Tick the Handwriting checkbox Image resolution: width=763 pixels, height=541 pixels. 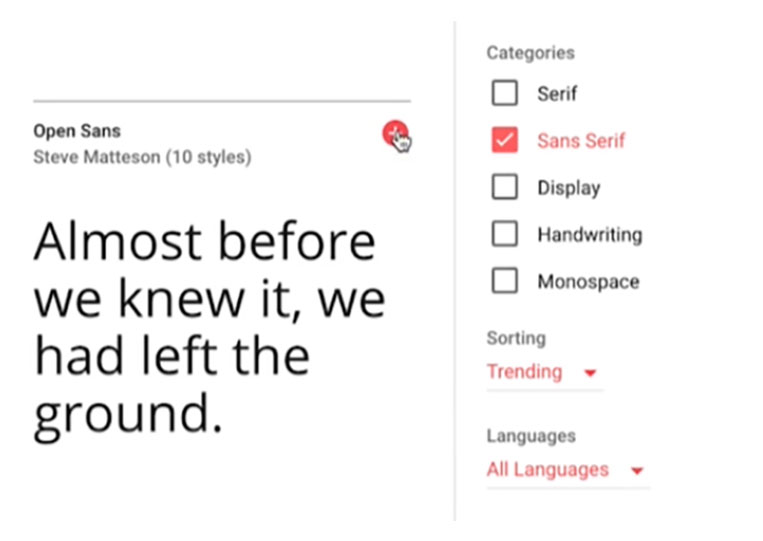[505, 234]
